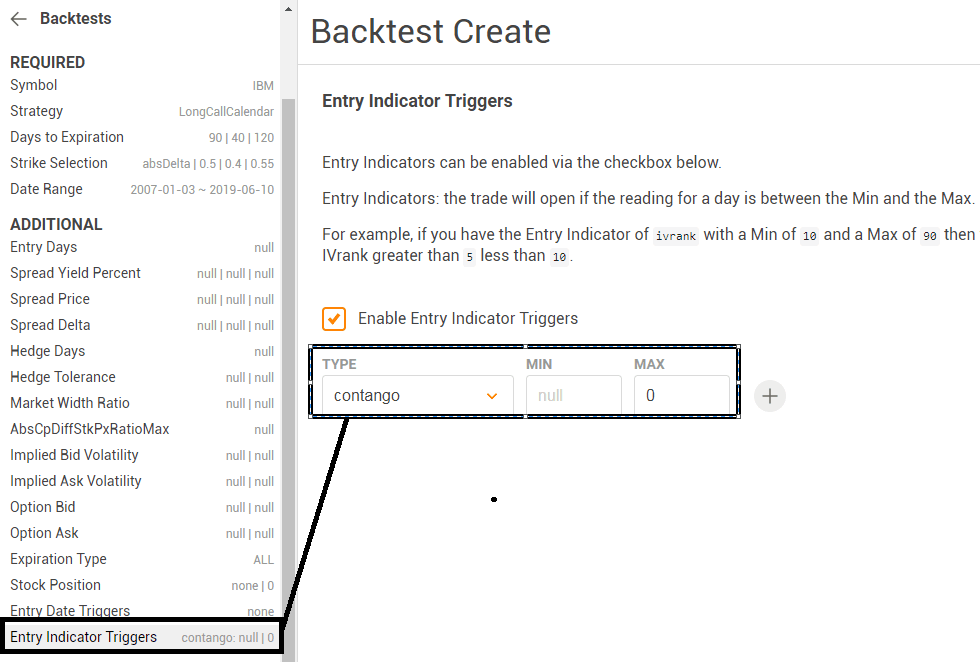Click the MAX input field showing 0
Image resolution: width=980 pixels, height=662 pixels.
[682, 395]
